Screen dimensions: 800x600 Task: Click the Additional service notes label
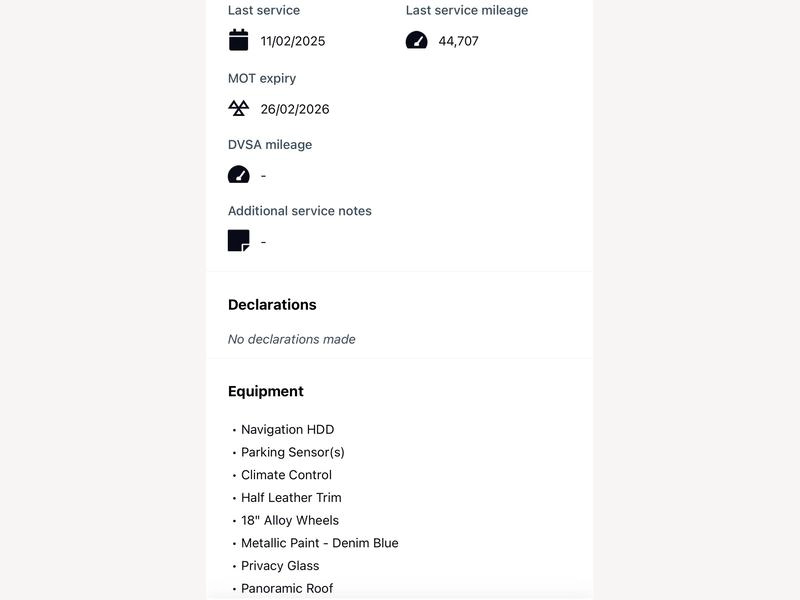click(x=299, y=211)
